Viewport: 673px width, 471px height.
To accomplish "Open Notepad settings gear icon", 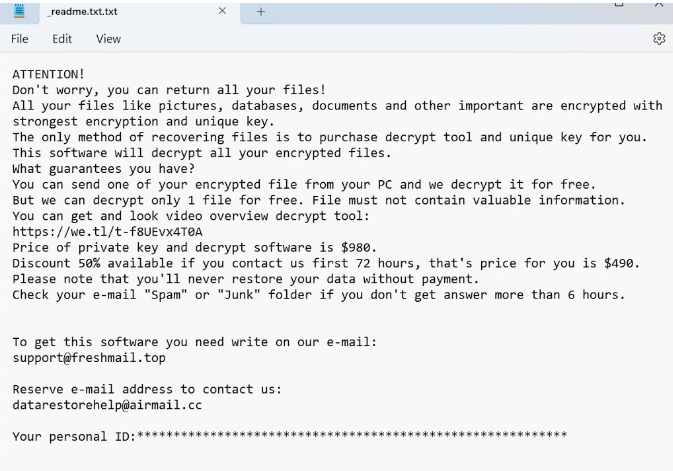I will coord(659,39).
